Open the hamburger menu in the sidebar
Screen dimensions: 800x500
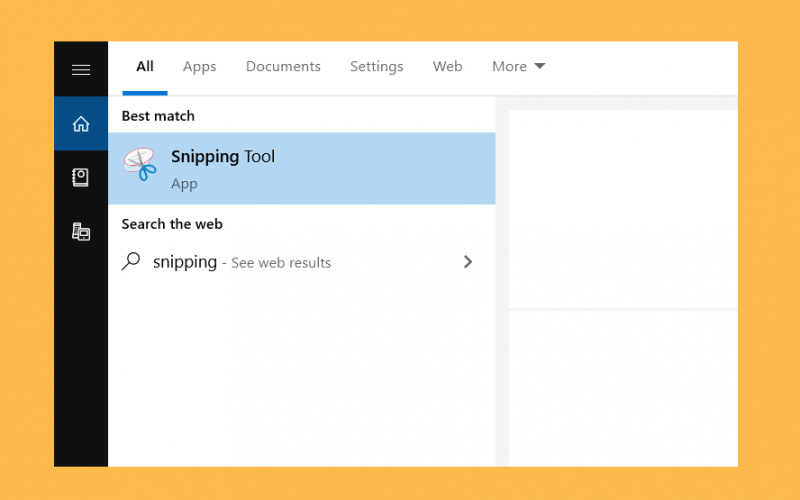click(x=81, y=70)
